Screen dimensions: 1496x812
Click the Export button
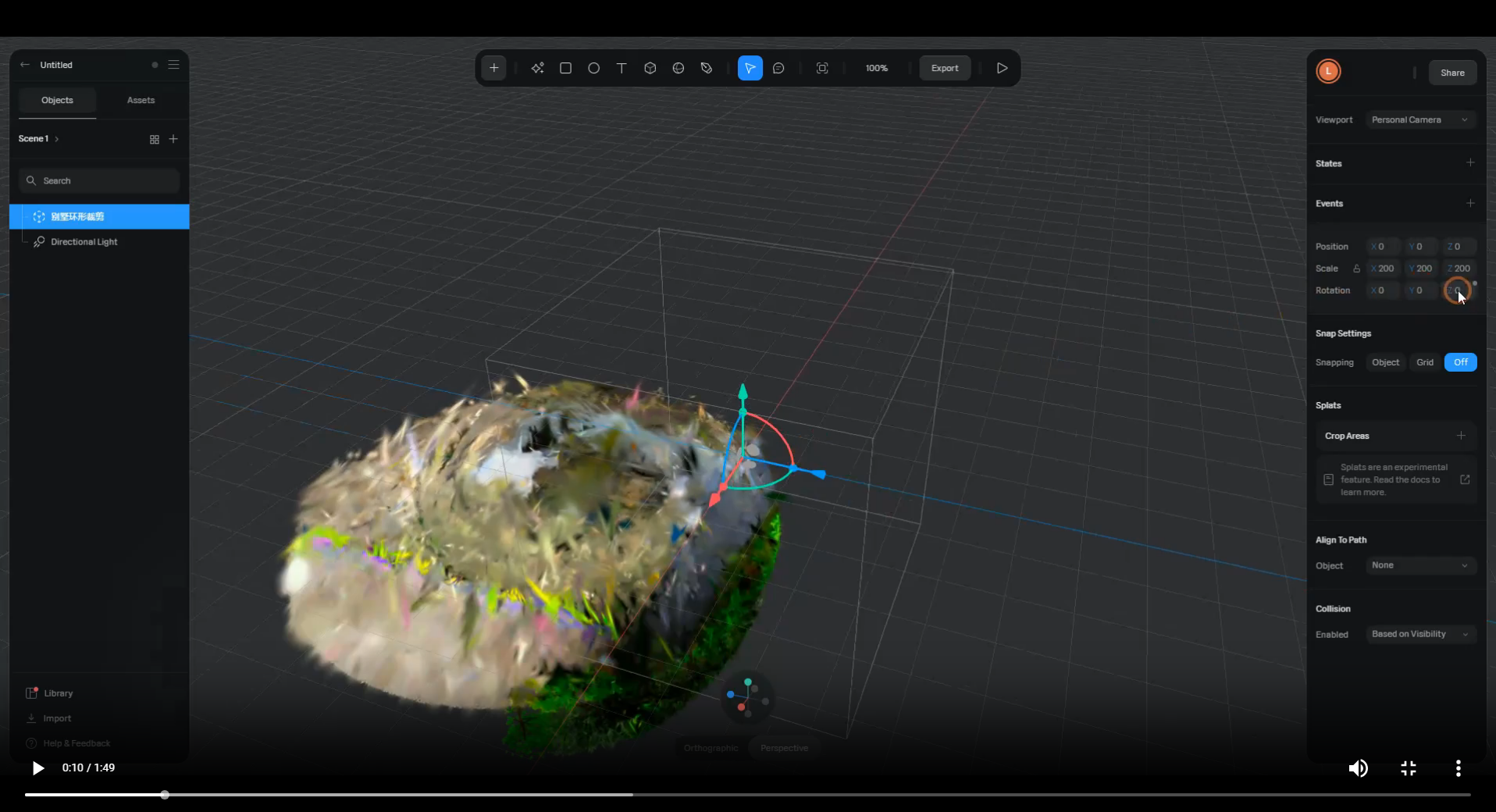[x=944, y=69]
